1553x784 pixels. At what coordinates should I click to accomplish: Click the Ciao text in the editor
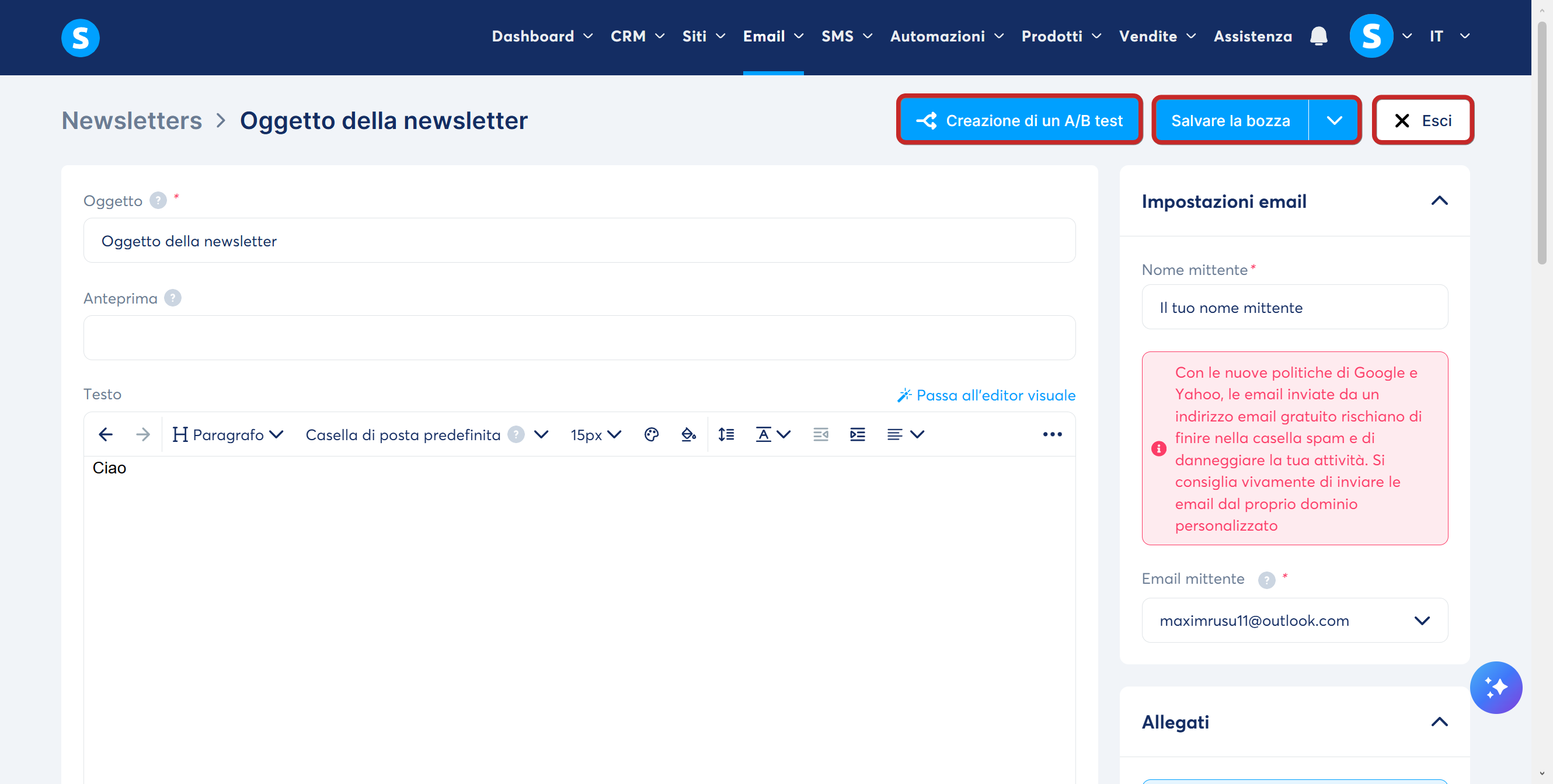109,468
